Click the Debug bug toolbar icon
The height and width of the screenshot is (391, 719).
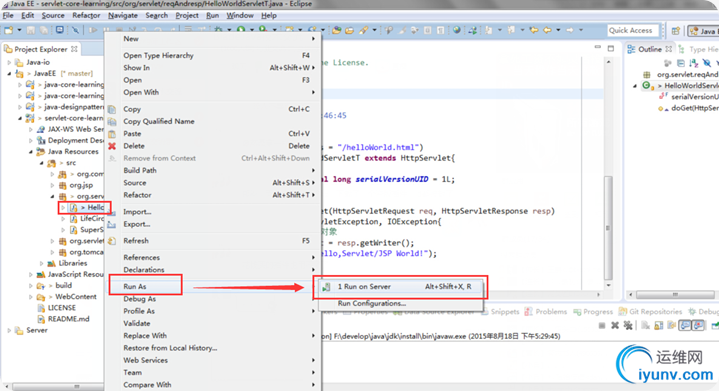click(x=218, y=30)
